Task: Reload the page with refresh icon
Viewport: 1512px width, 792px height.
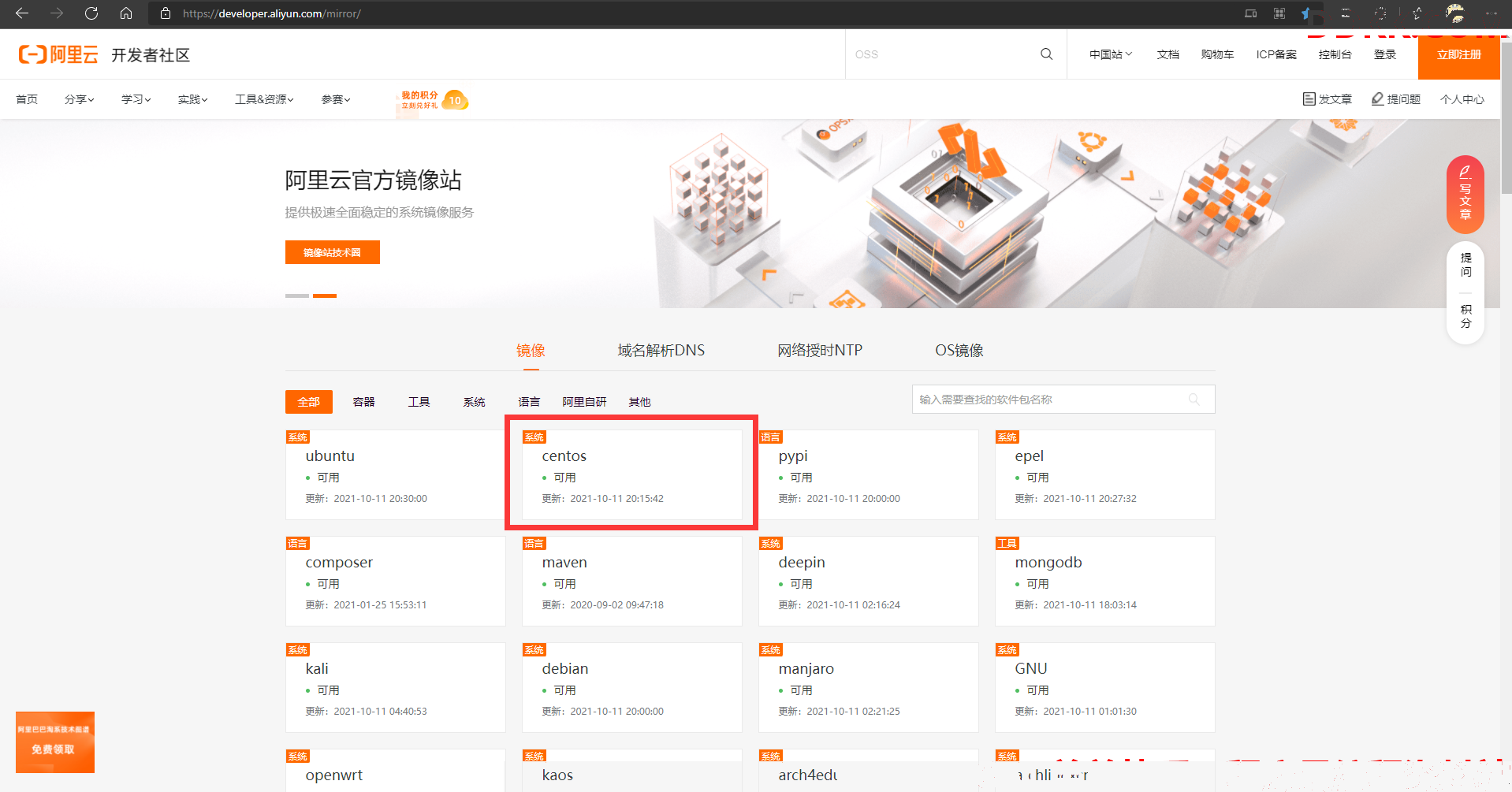Action: [91, 13]
